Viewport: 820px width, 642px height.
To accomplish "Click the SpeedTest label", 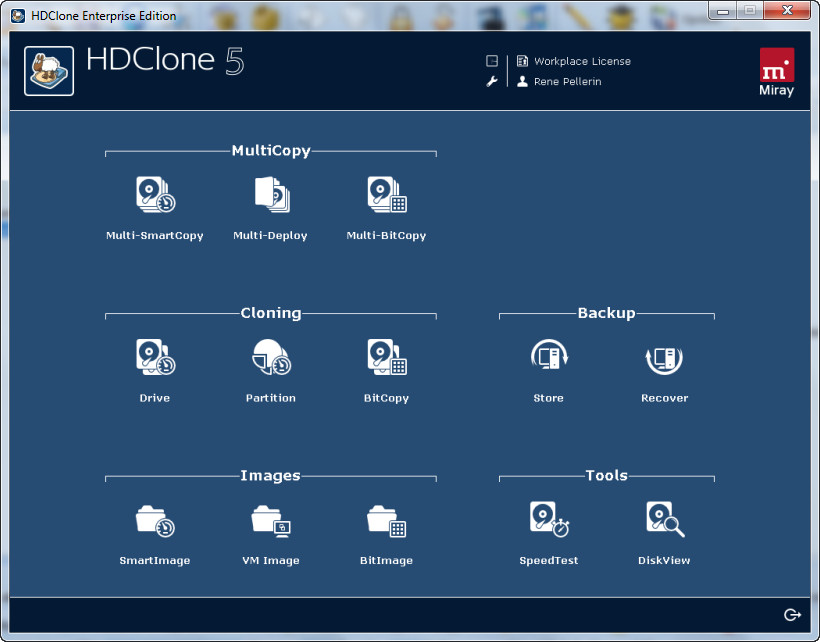I will pos(549,560).
